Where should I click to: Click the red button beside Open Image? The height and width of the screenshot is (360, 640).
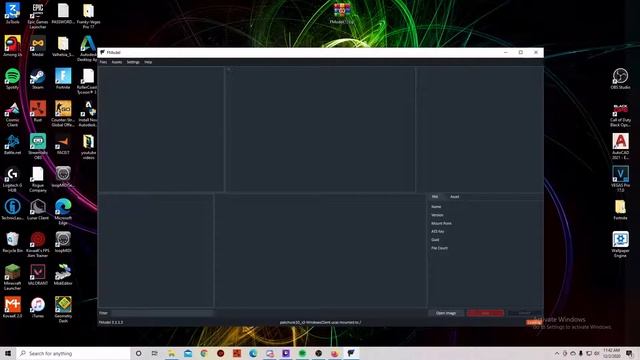pyautogui.click(x=485, y=313)
